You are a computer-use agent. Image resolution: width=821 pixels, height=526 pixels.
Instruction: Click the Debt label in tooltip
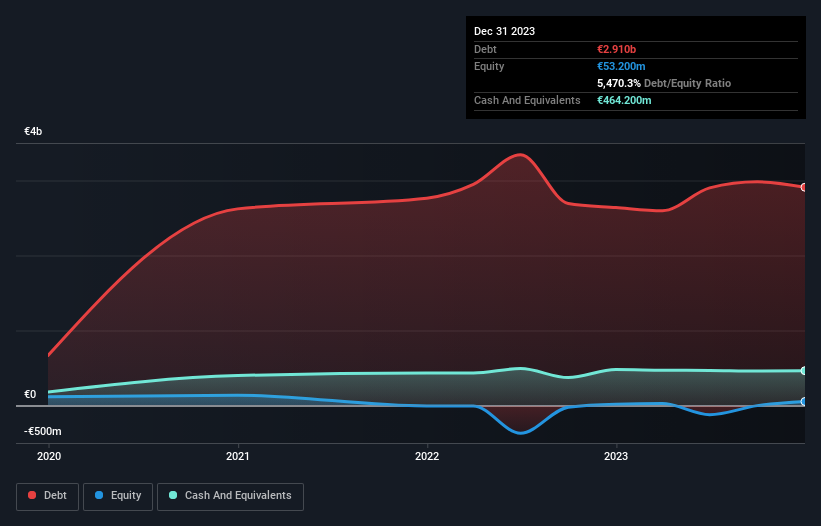[485, 49]
